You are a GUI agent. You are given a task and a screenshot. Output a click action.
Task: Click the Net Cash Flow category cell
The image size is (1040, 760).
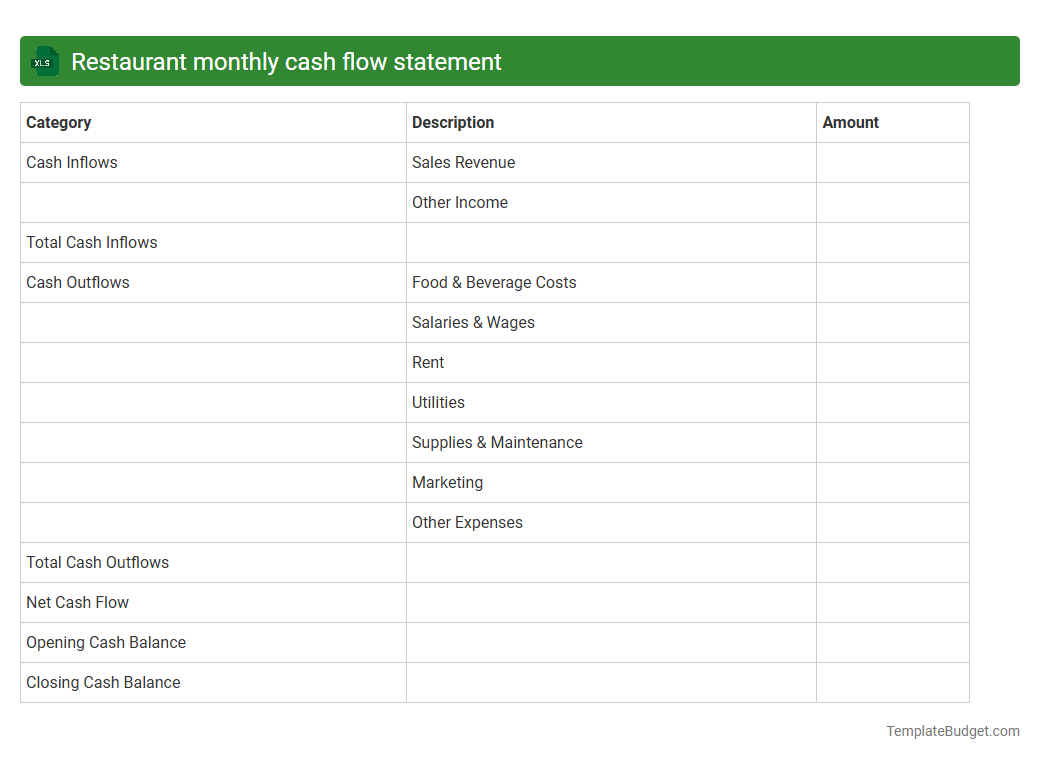[x=77, y=602]
